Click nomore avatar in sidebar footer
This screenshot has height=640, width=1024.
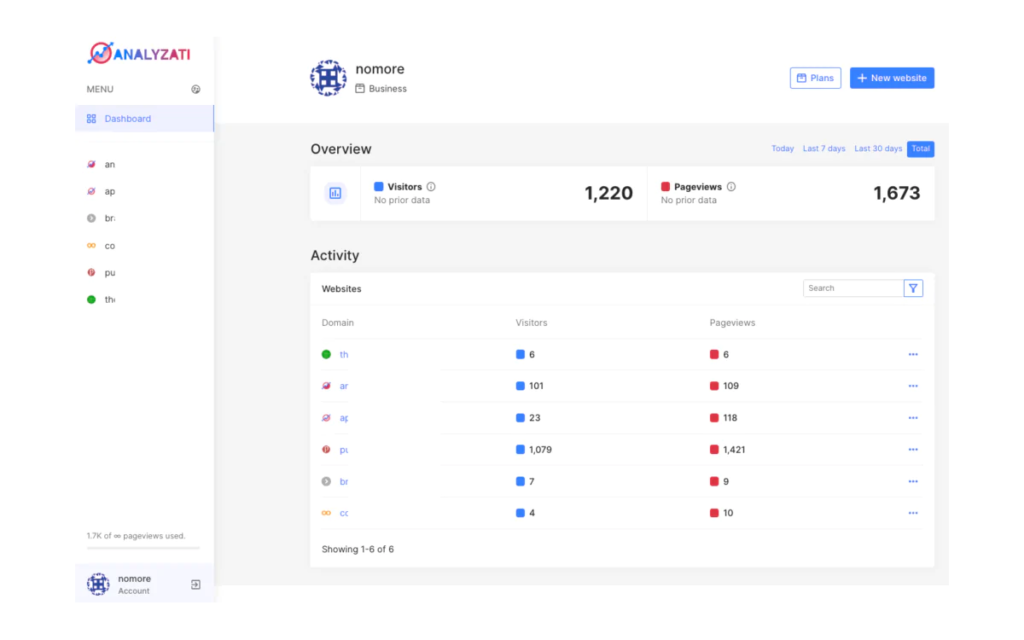[x=98, y=584]
